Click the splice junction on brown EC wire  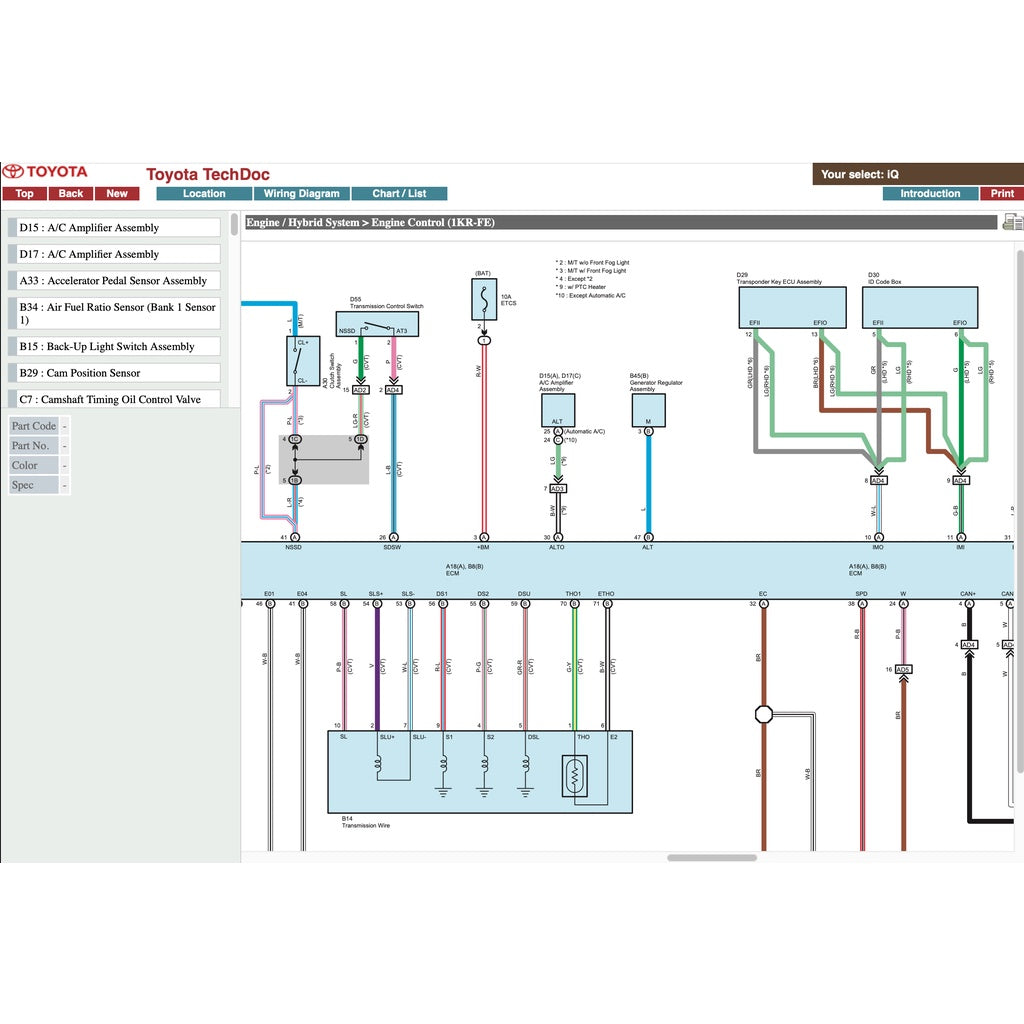coord(764,714)
